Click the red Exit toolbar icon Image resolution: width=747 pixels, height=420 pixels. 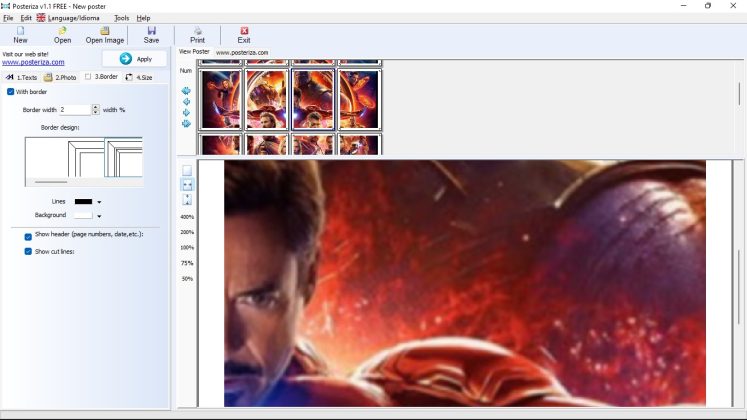pyautogui.click(x=244, y=31)
